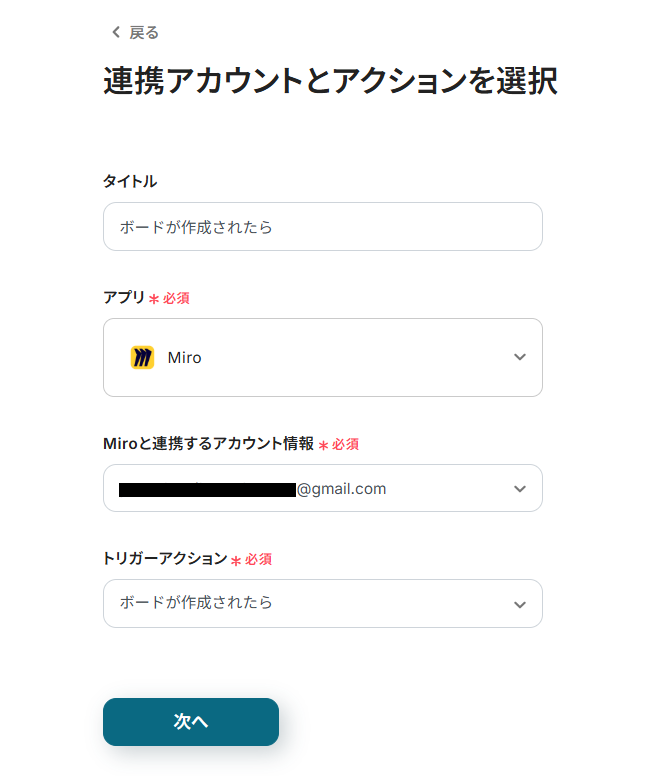Open the アプリ dropdown showing Miro
Image resolution: width=645 pixels, height=776 pixels.
pos(322,357)
